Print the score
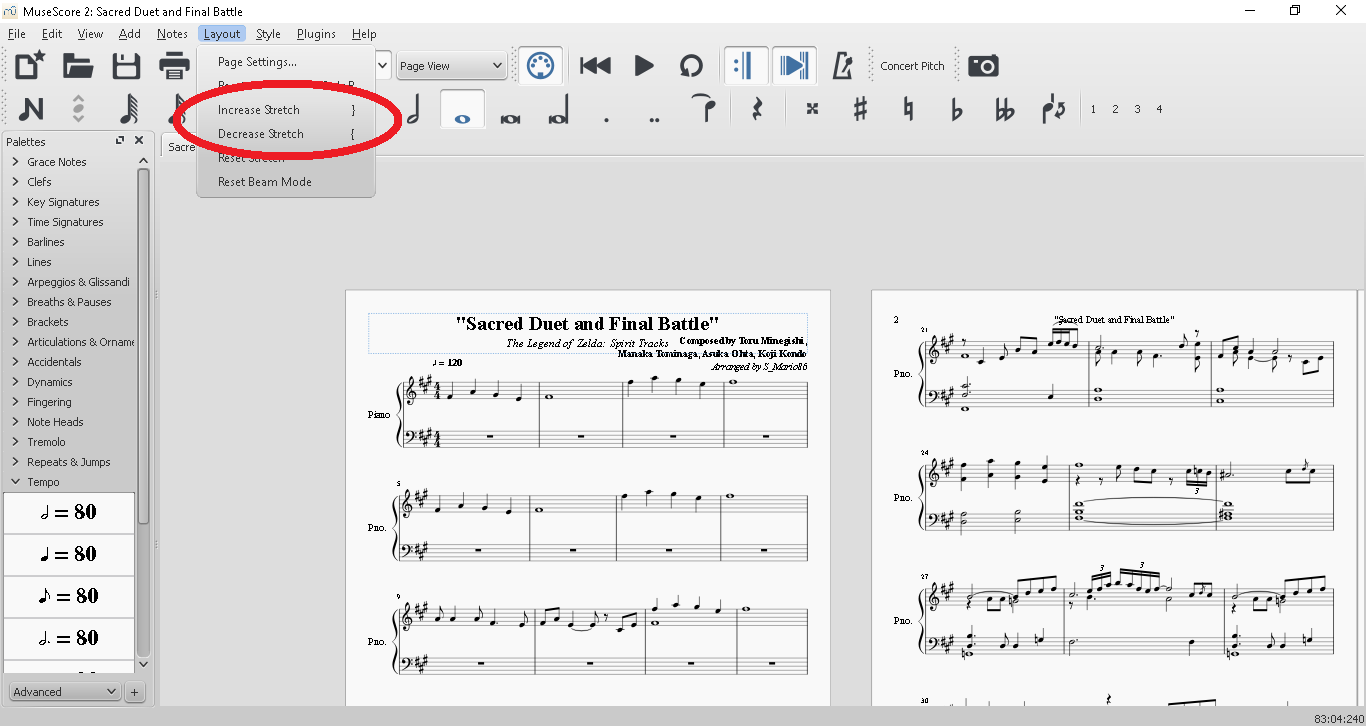This screenshot has height=726, width=1366. [x=174, y=66]
